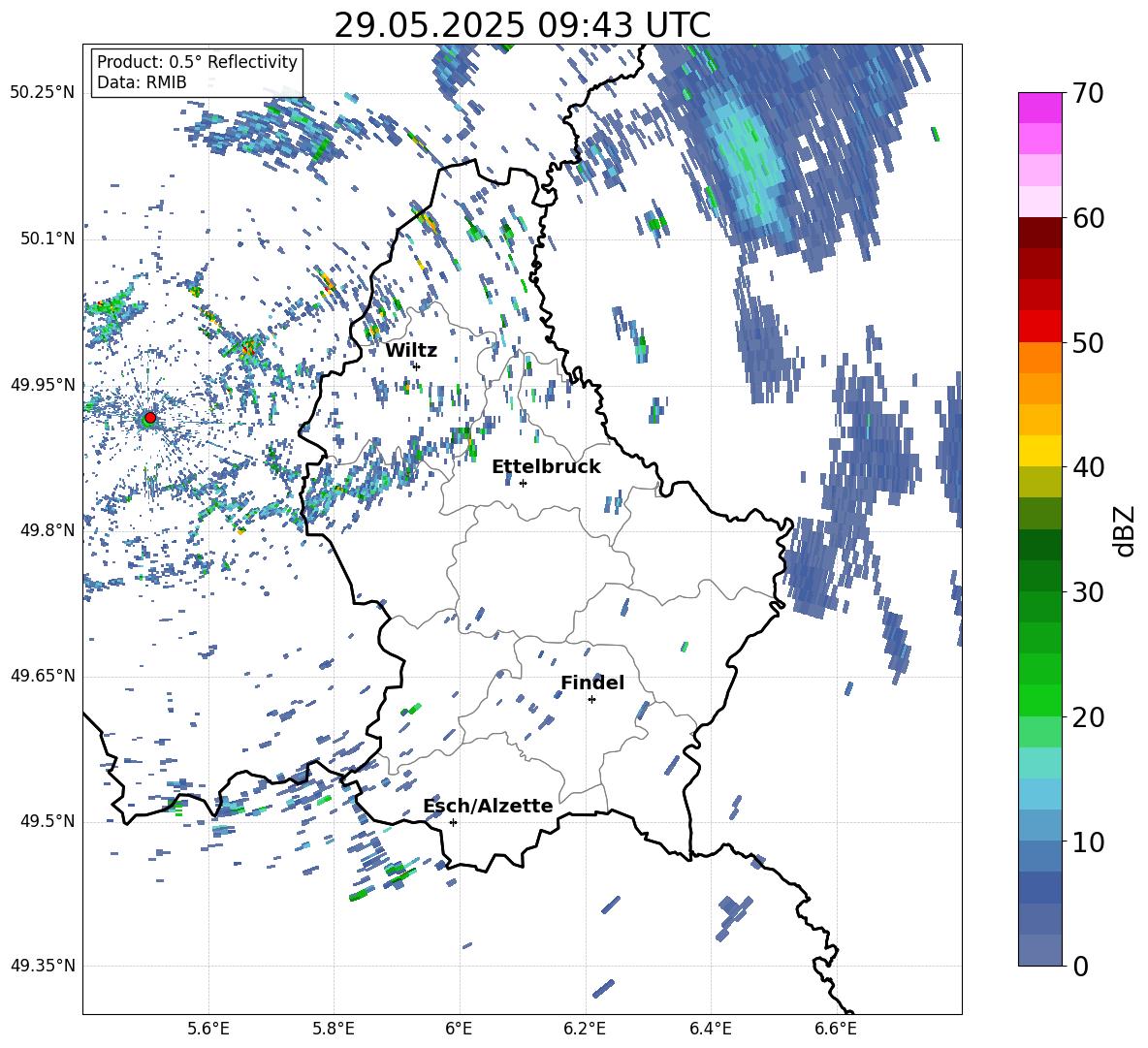The height and width of the screenshot is (1048, 1148).
Task: Click the dBZ colorbar axis label
Action: pyautogui.click(x=1126, y=530)
